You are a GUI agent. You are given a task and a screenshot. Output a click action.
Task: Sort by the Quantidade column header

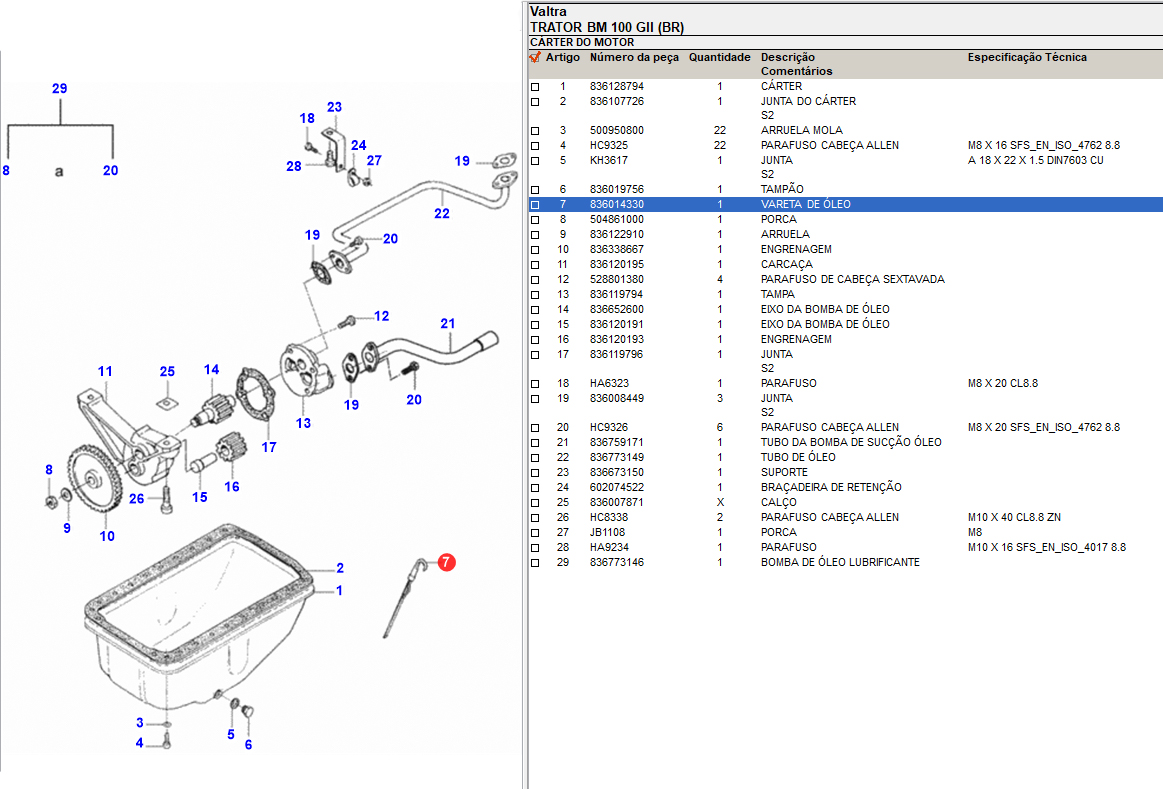click(719, 57)
